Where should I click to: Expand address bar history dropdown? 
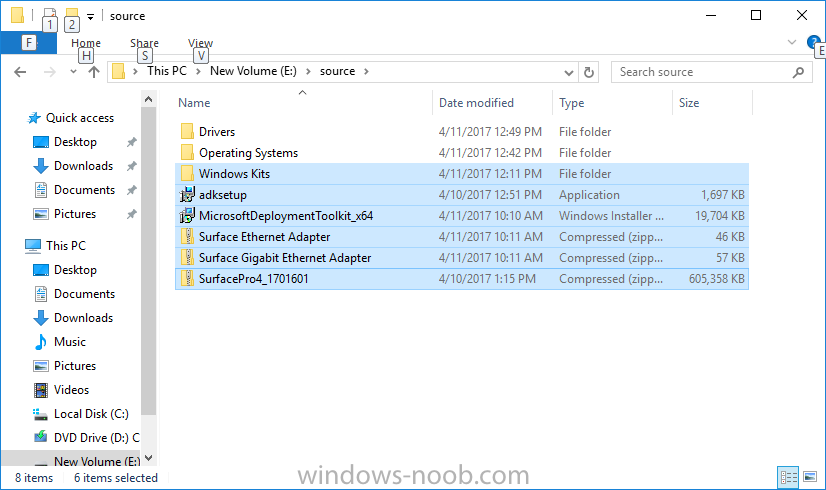click(x=568, y=72)
